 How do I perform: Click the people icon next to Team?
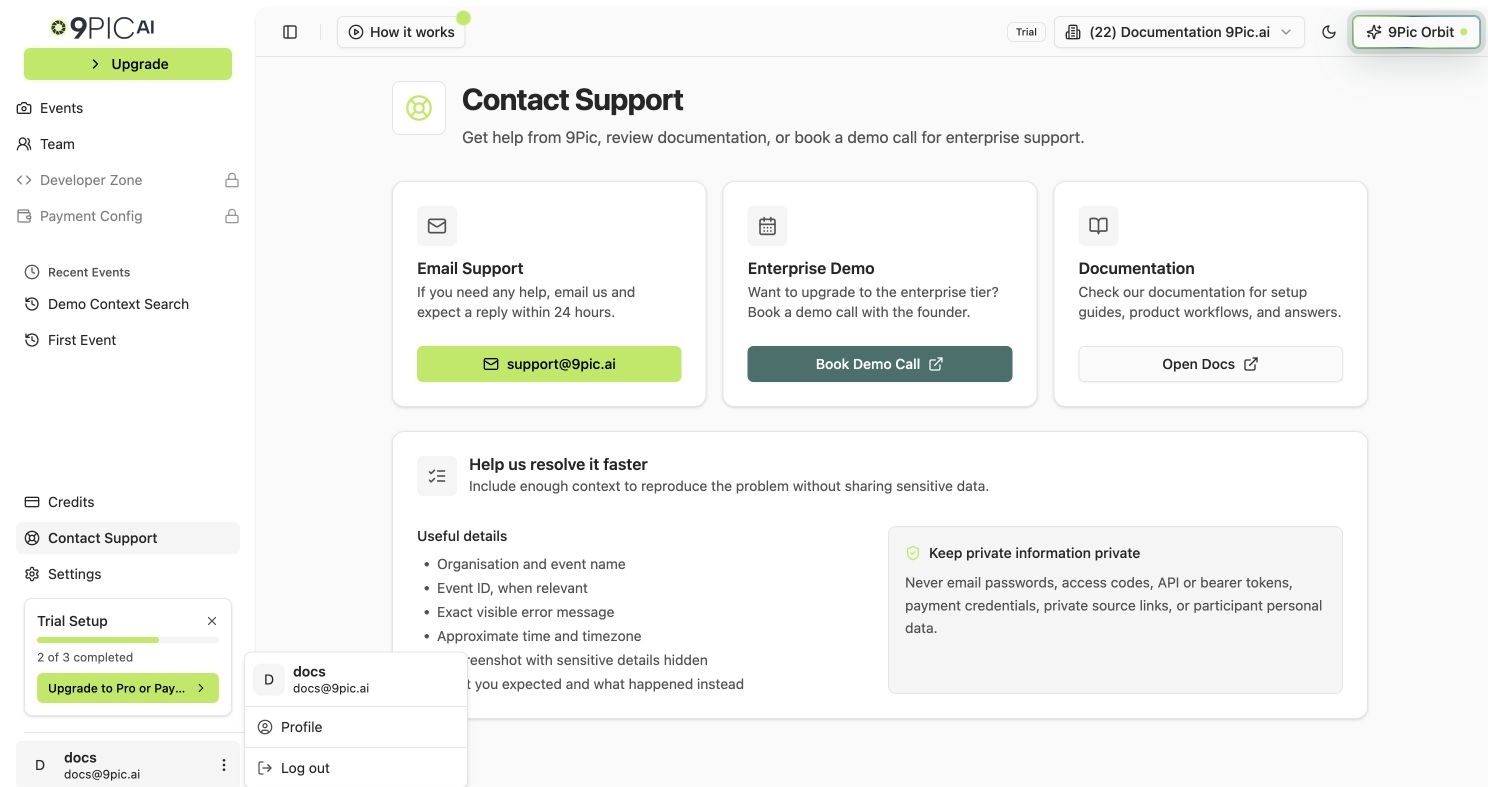pyautogui.click(x=24, y=144)
